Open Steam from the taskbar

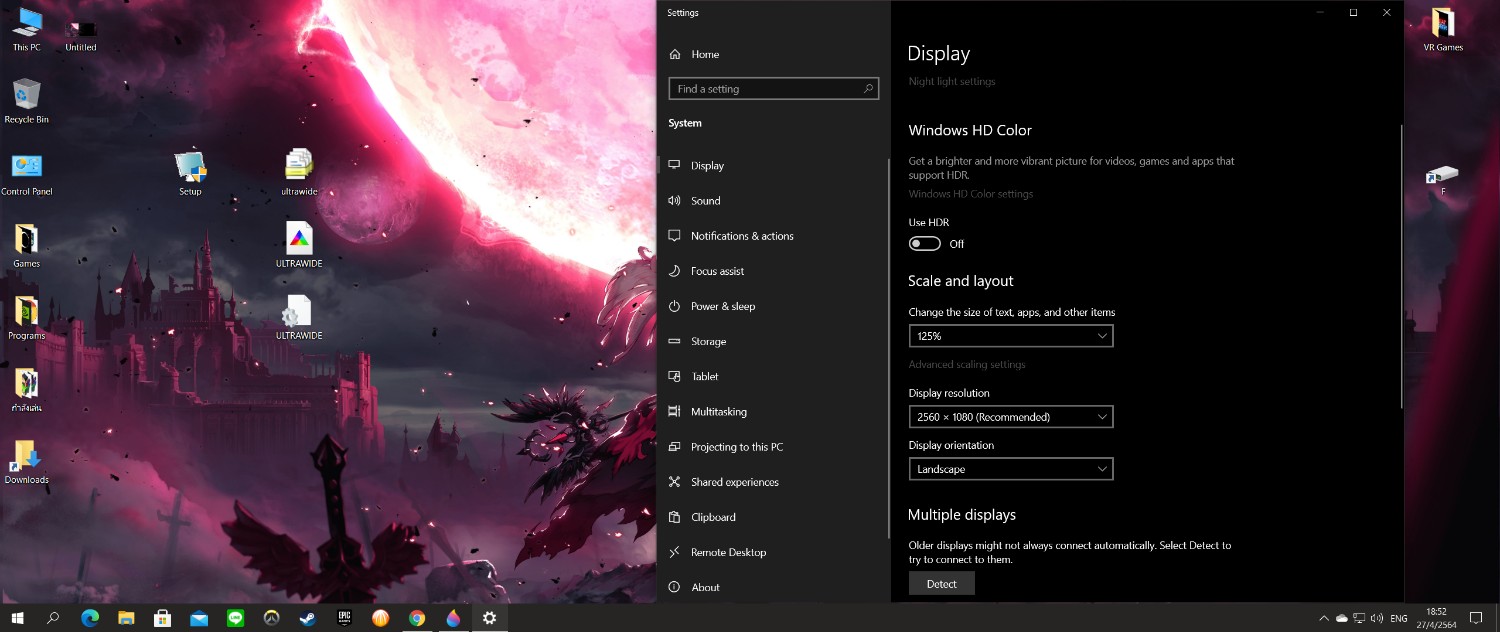point(308,618)
